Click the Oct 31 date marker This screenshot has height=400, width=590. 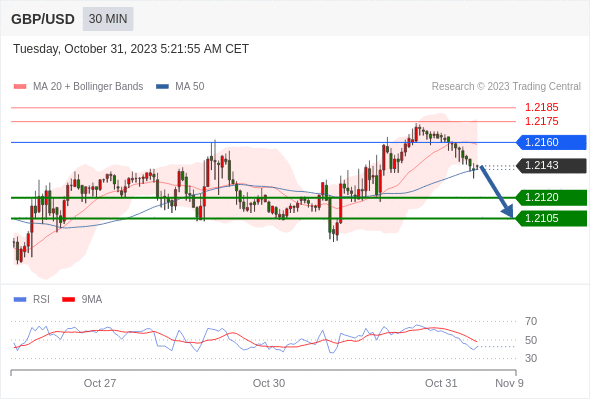pos(441,383)
